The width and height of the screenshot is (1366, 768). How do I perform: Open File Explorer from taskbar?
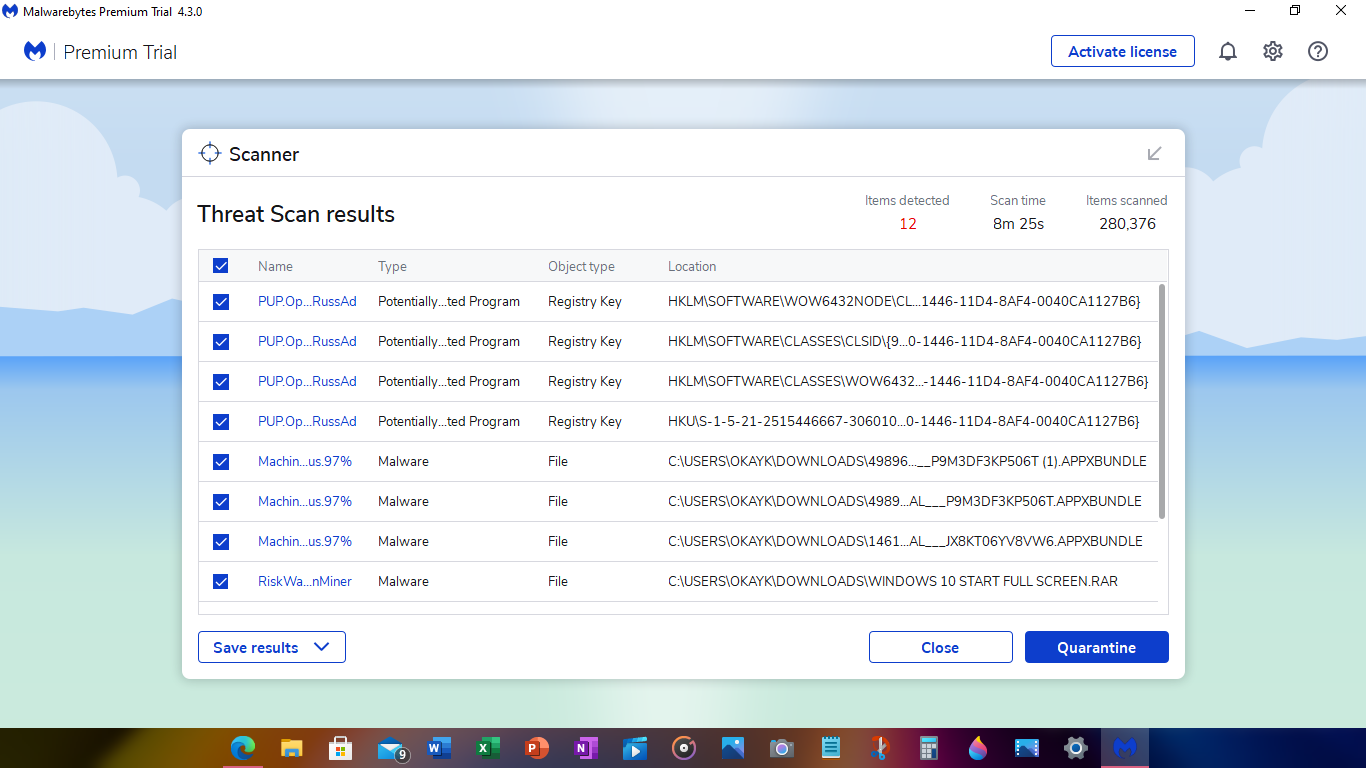tap(291, 747)
